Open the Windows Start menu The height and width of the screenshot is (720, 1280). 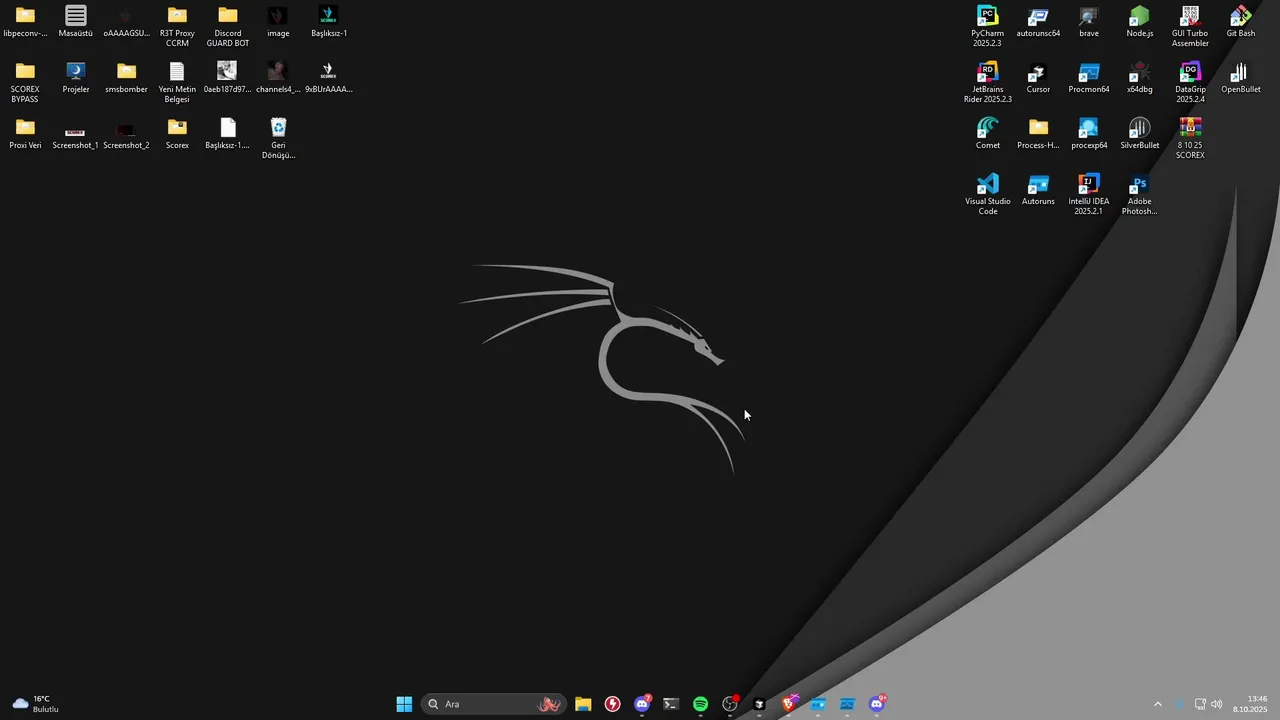point(404,704)
